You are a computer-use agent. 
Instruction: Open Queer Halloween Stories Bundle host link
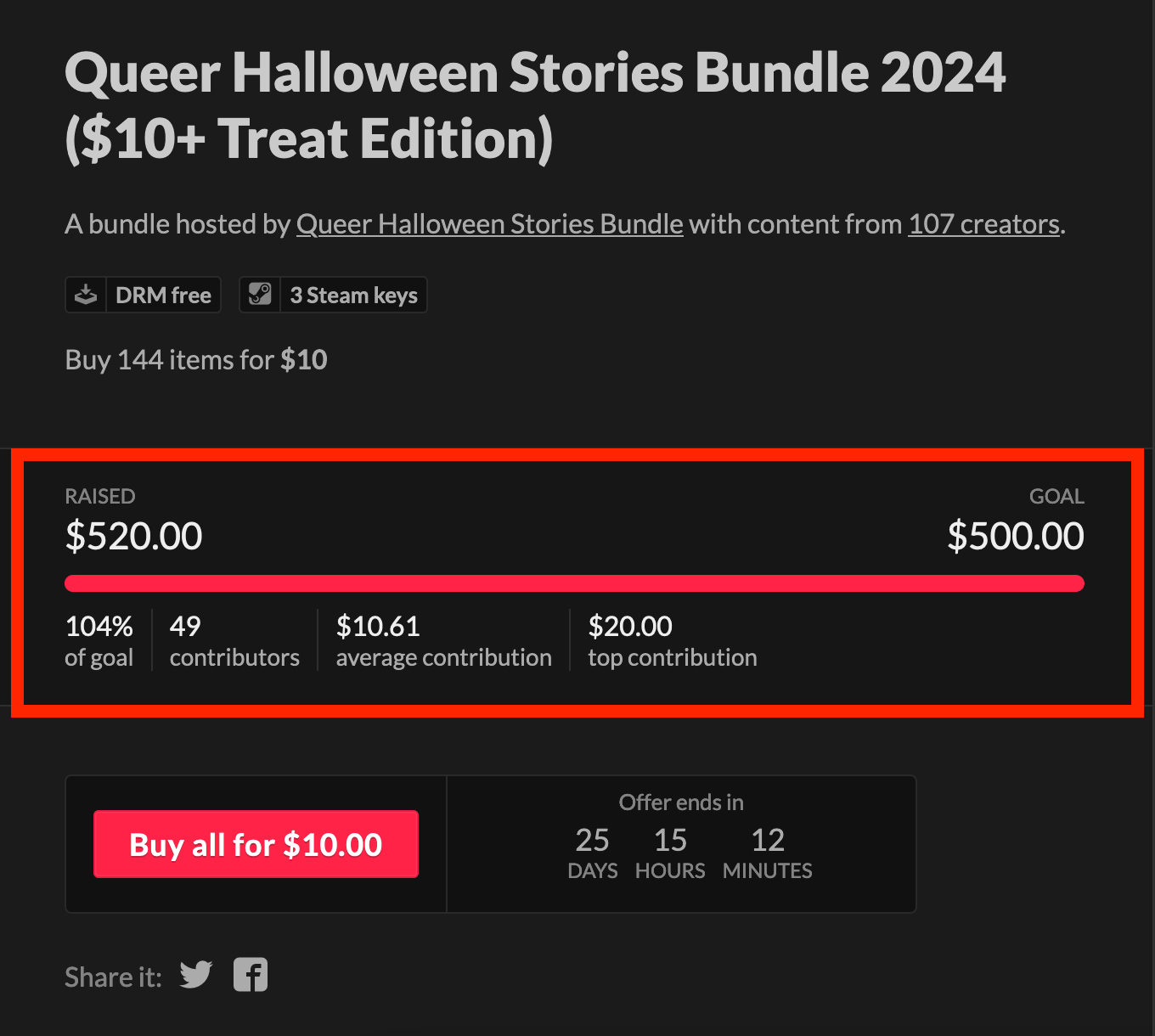[x=489, y=224]
